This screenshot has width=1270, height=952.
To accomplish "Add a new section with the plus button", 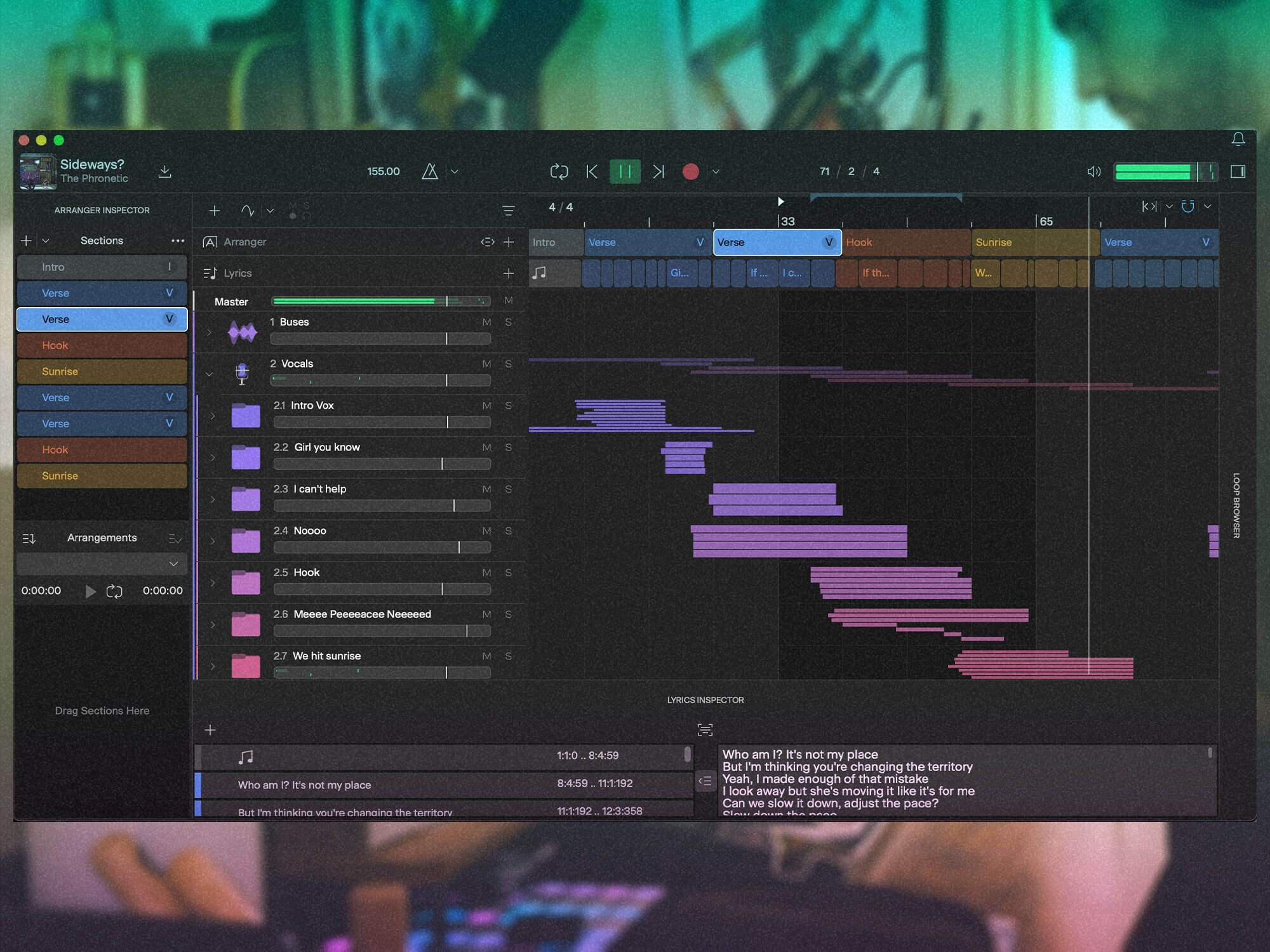I will tap(26, 241).
